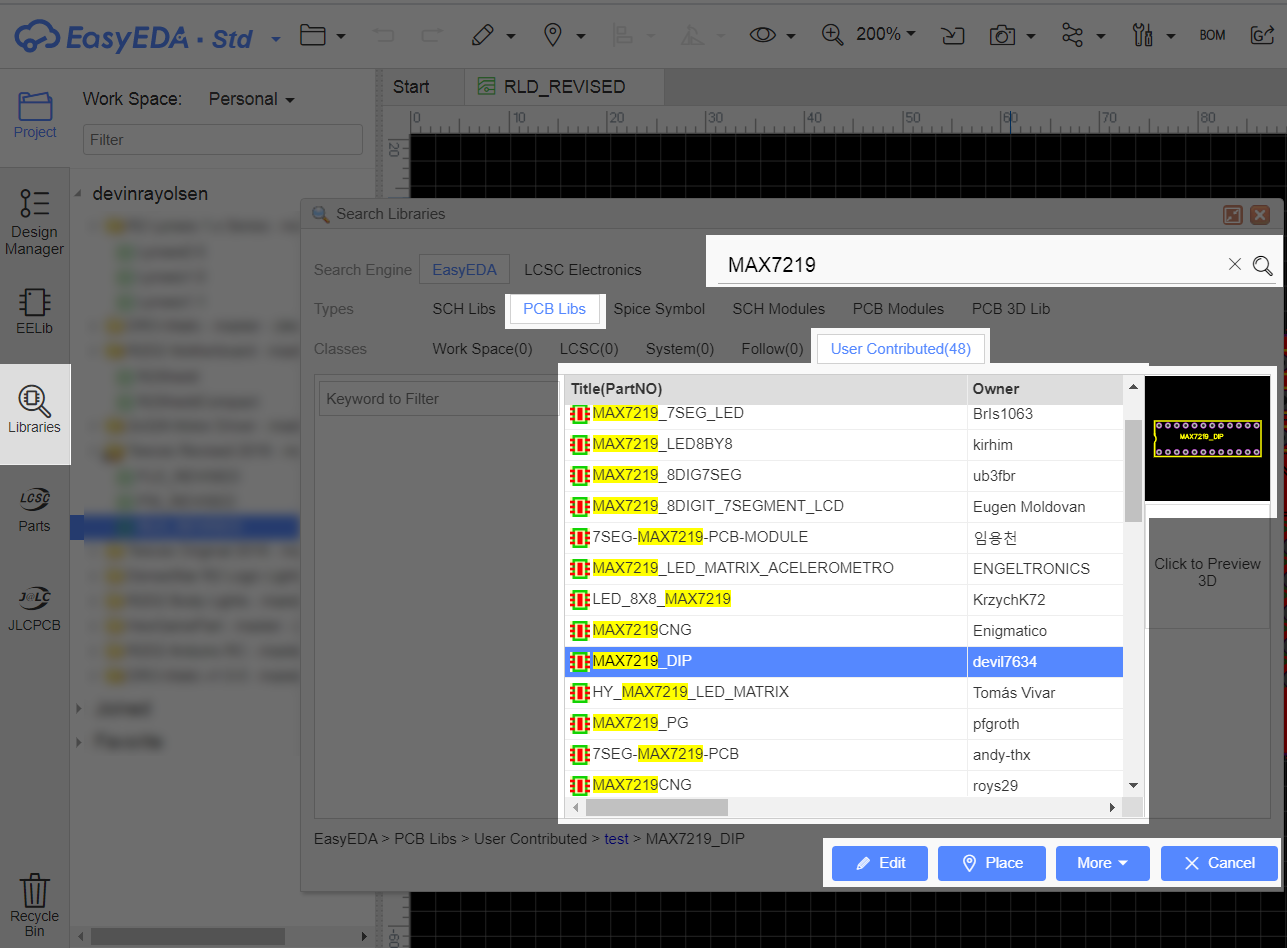Click the Edit button
Image resolution: width=1287 pixels, height=948 pixels.
tap(880, 863)
